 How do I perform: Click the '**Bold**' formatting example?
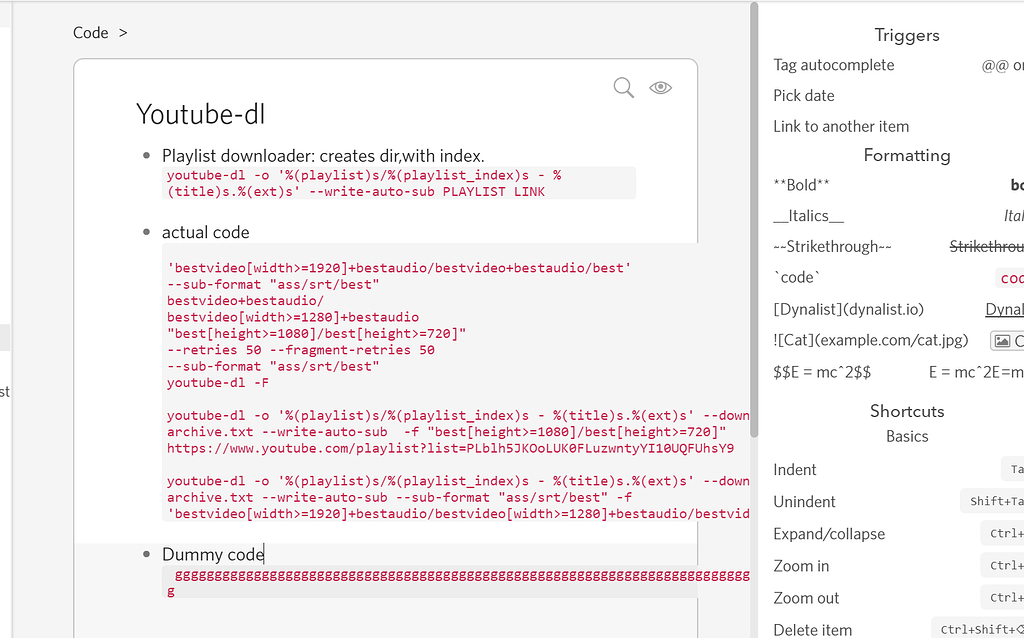tap(801, 185)
